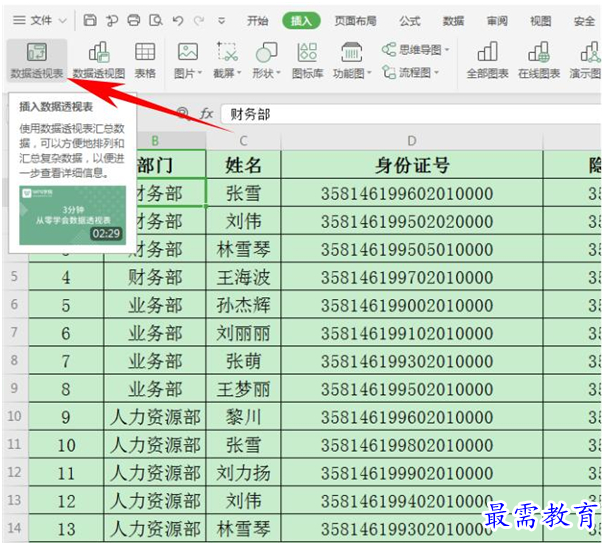Click the 姓名 header cell
This screenshot has height=547, width=606.
[x=243, y=165]
